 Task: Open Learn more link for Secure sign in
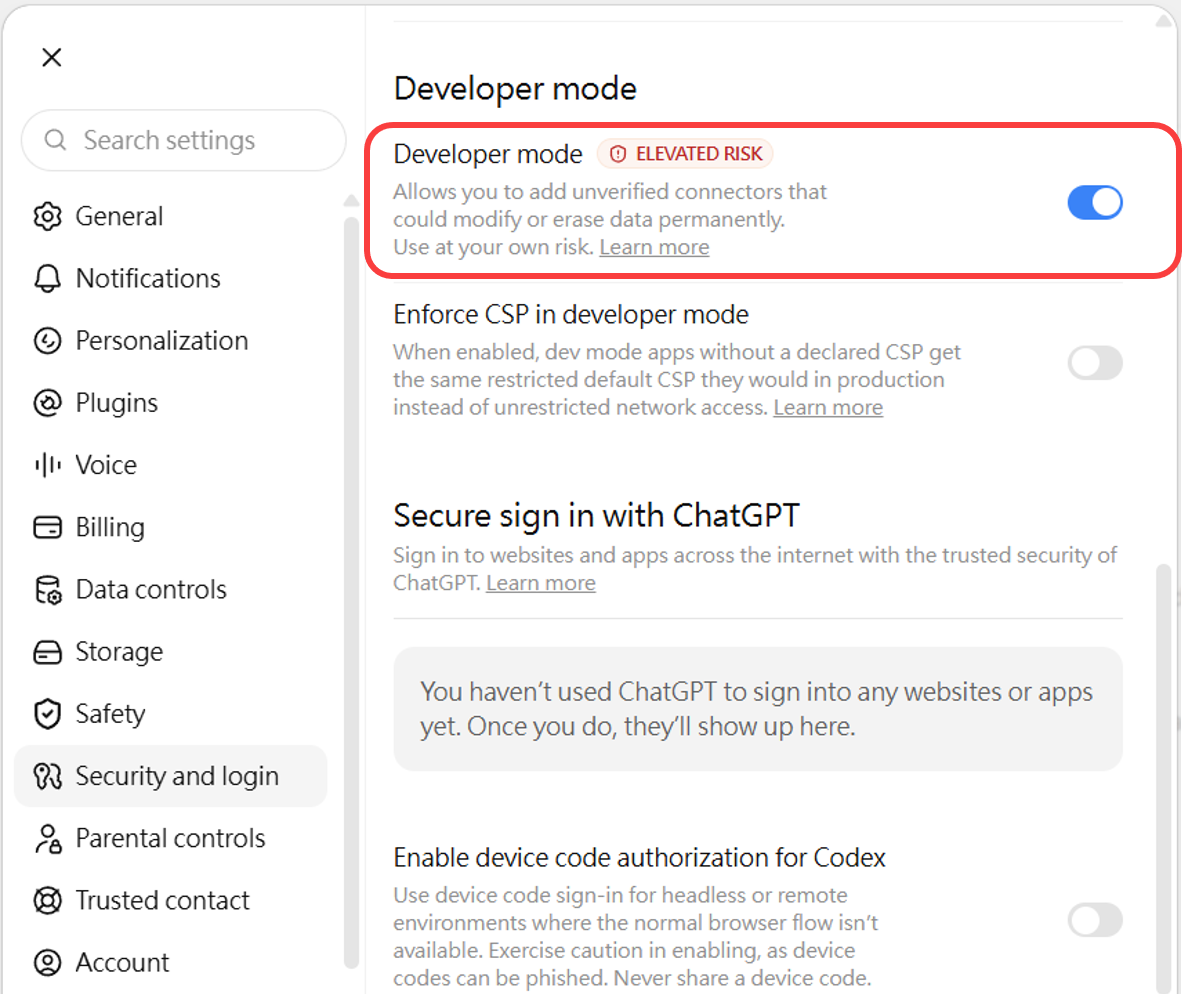point(541,583)
